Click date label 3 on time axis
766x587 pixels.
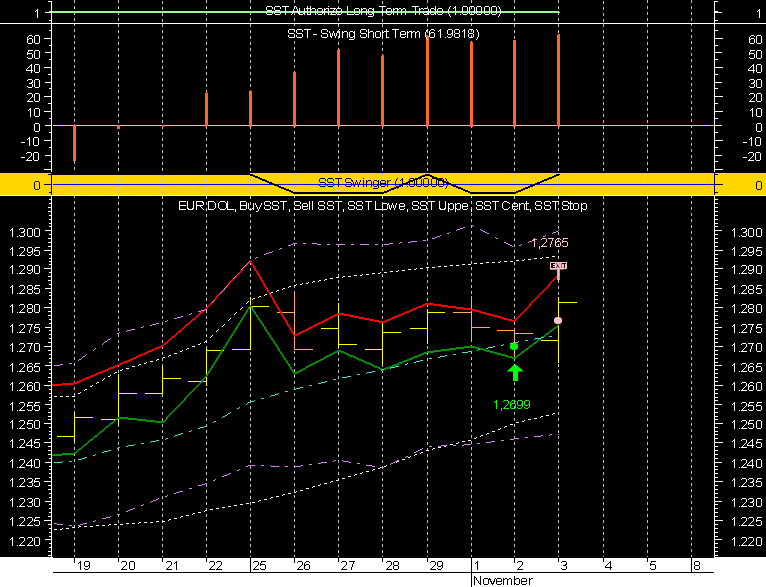pos(564,566)
